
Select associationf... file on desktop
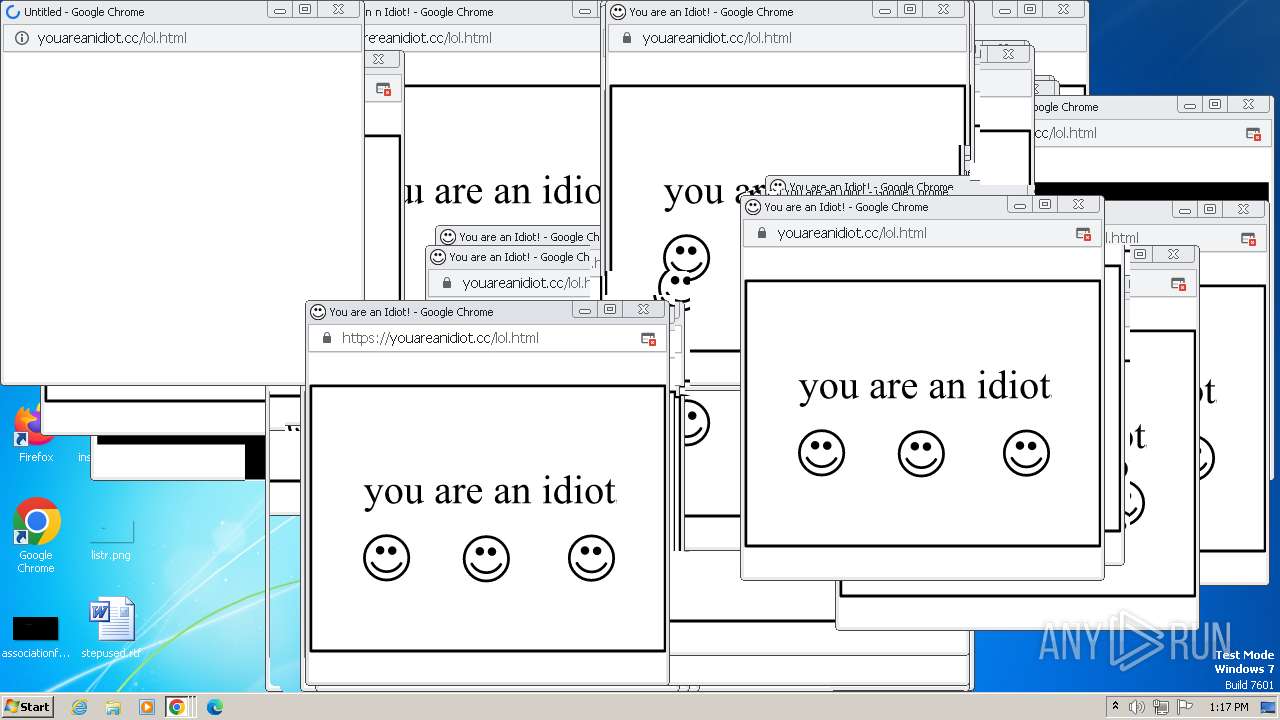(x=36, y=636)
